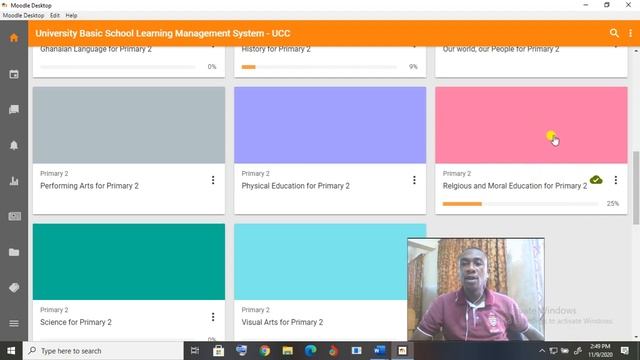Image resolution: width=640 pixels, height=360 pixels.
Task: Open File Explorer from the taskbar
Action: [287, 351]
